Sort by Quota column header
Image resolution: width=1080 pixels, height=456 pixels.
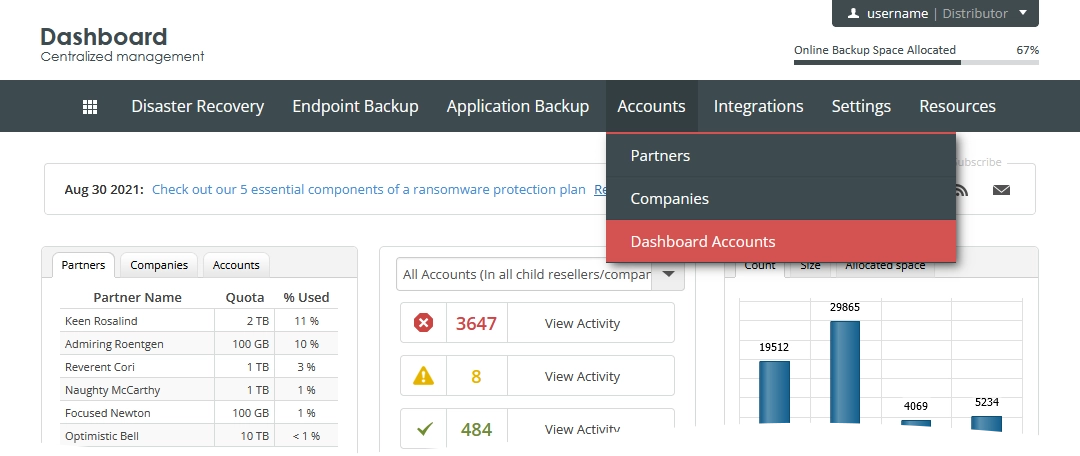point(245,298)
